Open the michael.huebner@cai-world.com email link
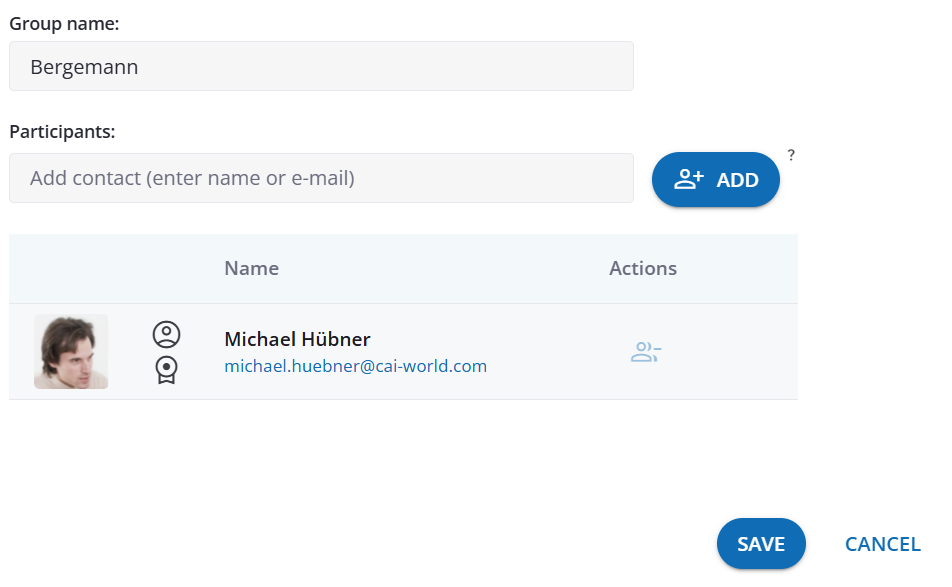952x587 pixels. (x=355, y=366)
